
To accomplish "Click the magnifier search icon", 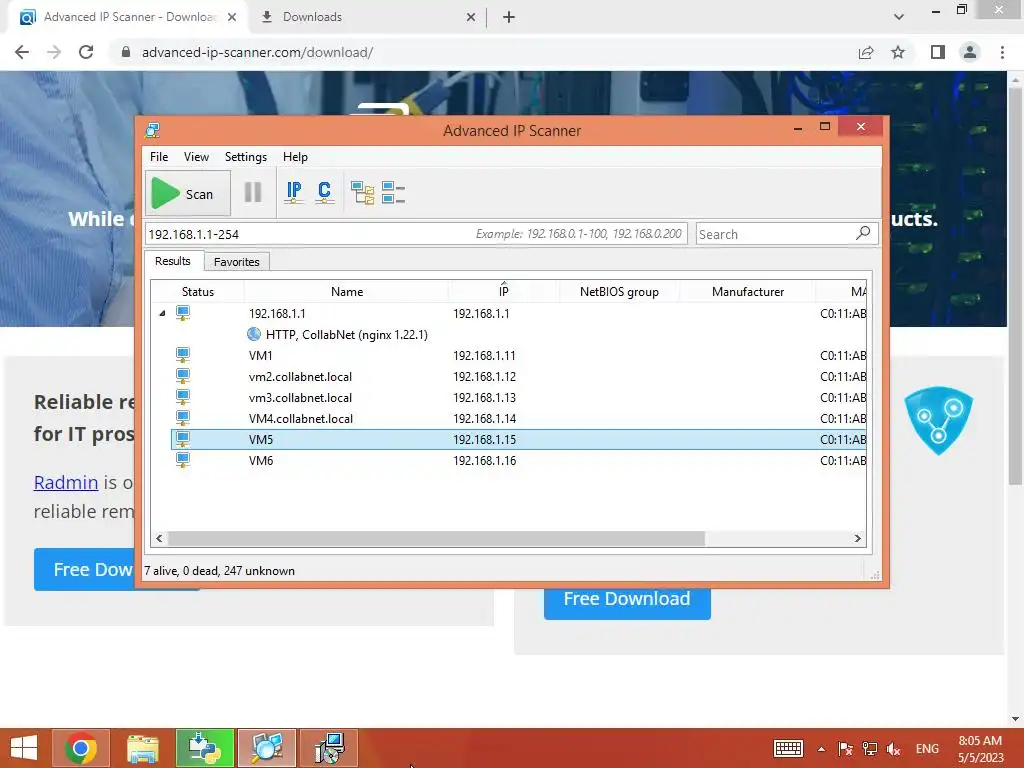I will (x=863, y=232).
